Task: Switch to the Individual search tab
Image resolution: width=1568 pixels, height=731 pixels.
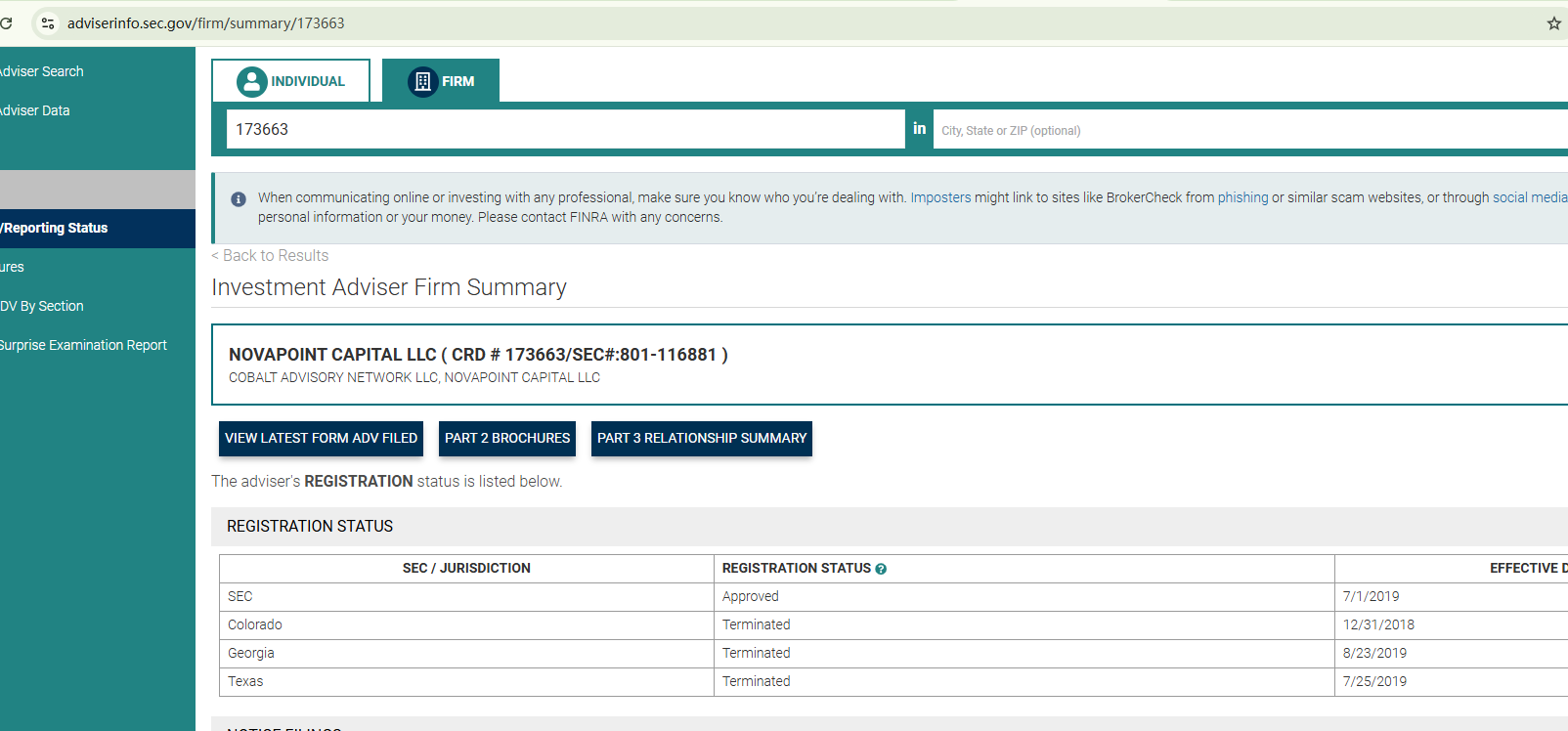Action: point(291,81)
